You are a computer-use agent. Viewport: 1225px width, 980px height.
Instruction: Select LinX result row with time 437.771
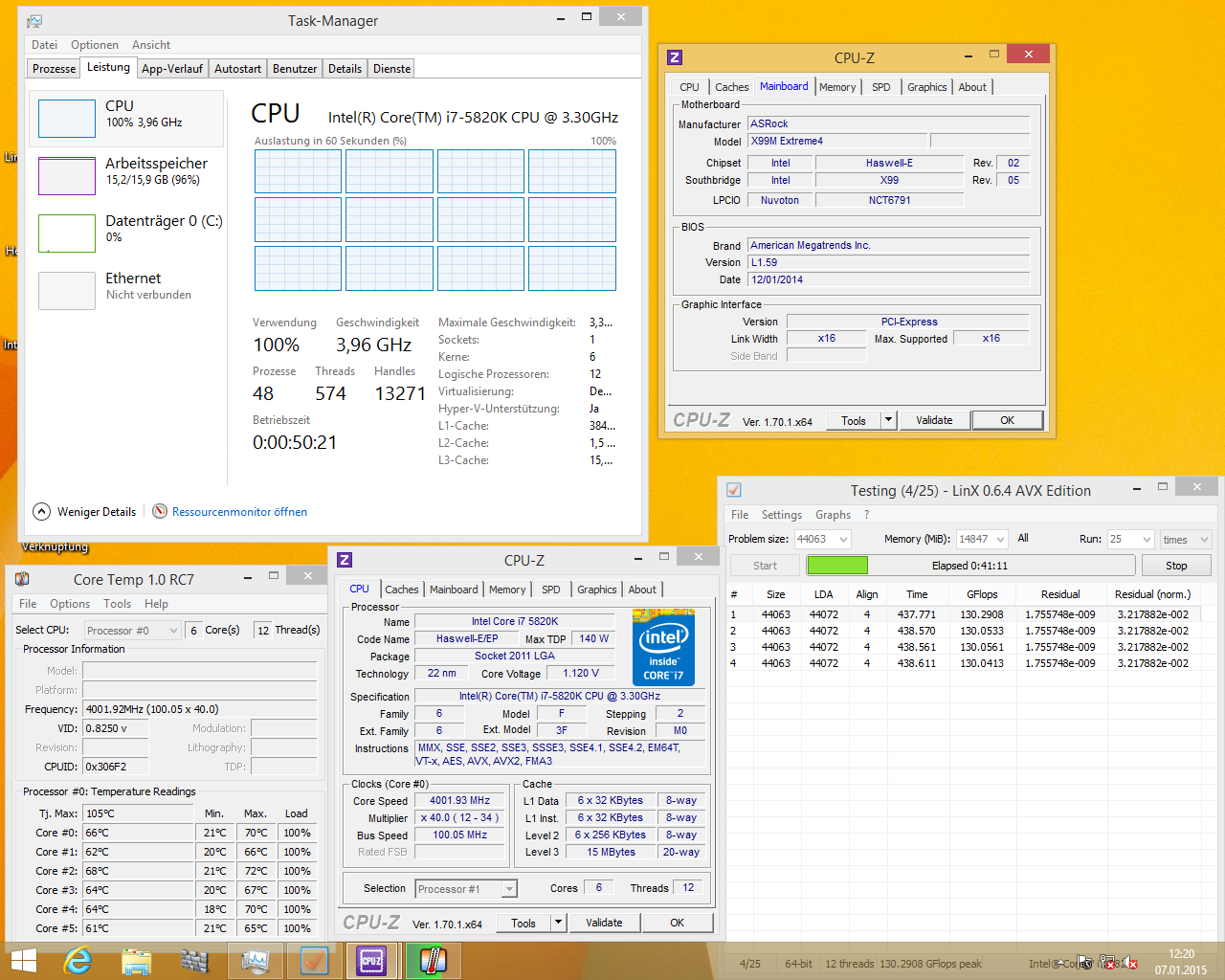pos(963,614)
